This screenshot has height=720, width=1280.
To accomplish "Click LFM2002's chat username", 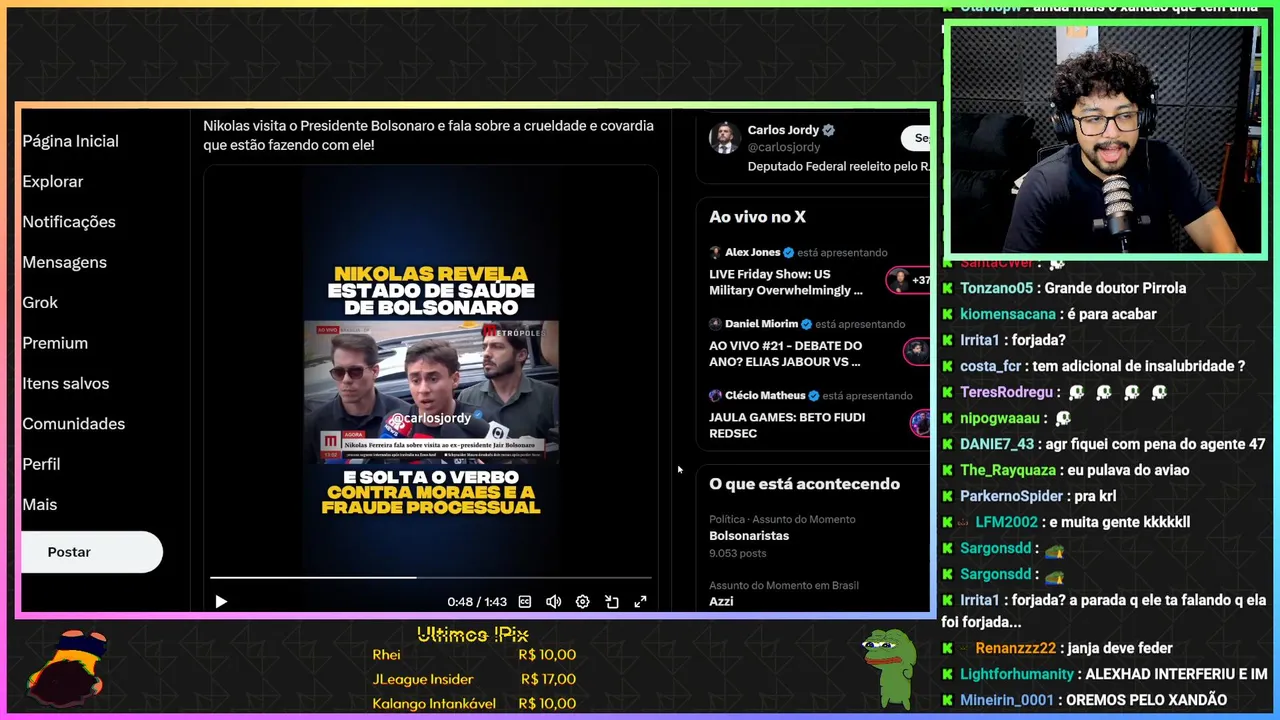I will pyautogui.click(x=1006, y=522).
